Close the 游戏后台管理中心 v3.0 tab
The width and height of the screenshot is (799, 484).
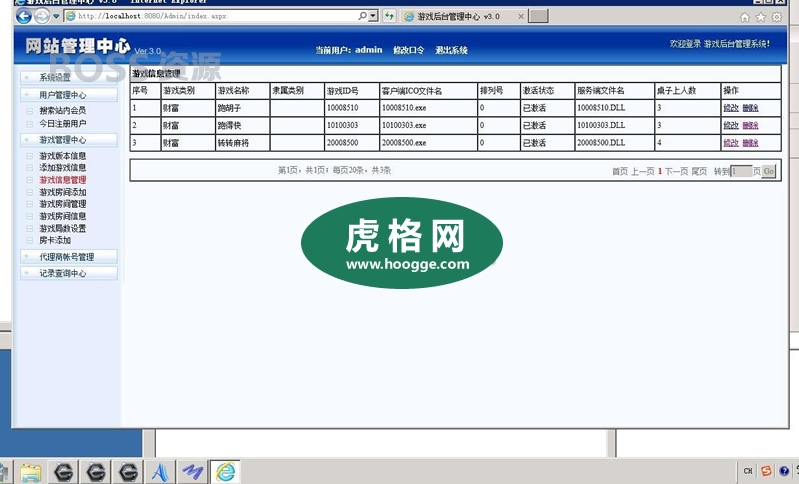tap(521, 16)
